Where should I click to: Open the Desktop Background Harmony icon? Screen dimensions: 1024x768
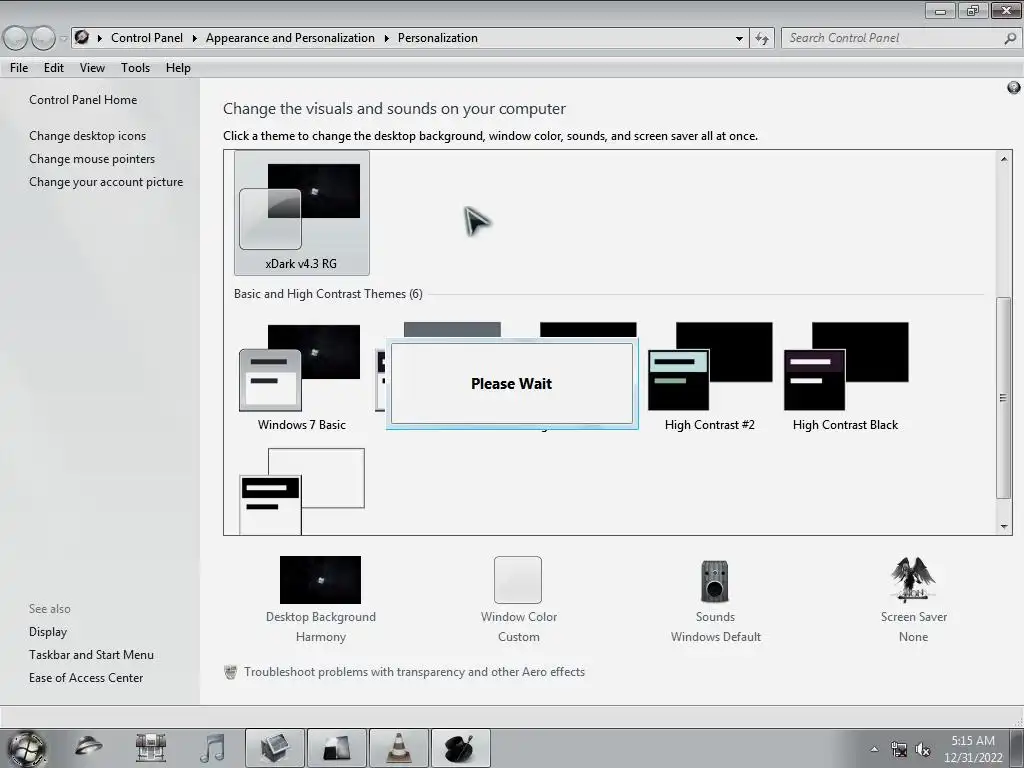point(320,580)
